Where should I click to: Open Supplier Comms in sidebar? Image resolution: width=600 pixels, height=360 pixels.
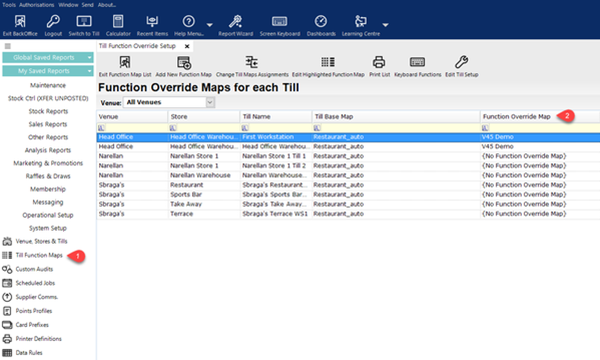30,297
